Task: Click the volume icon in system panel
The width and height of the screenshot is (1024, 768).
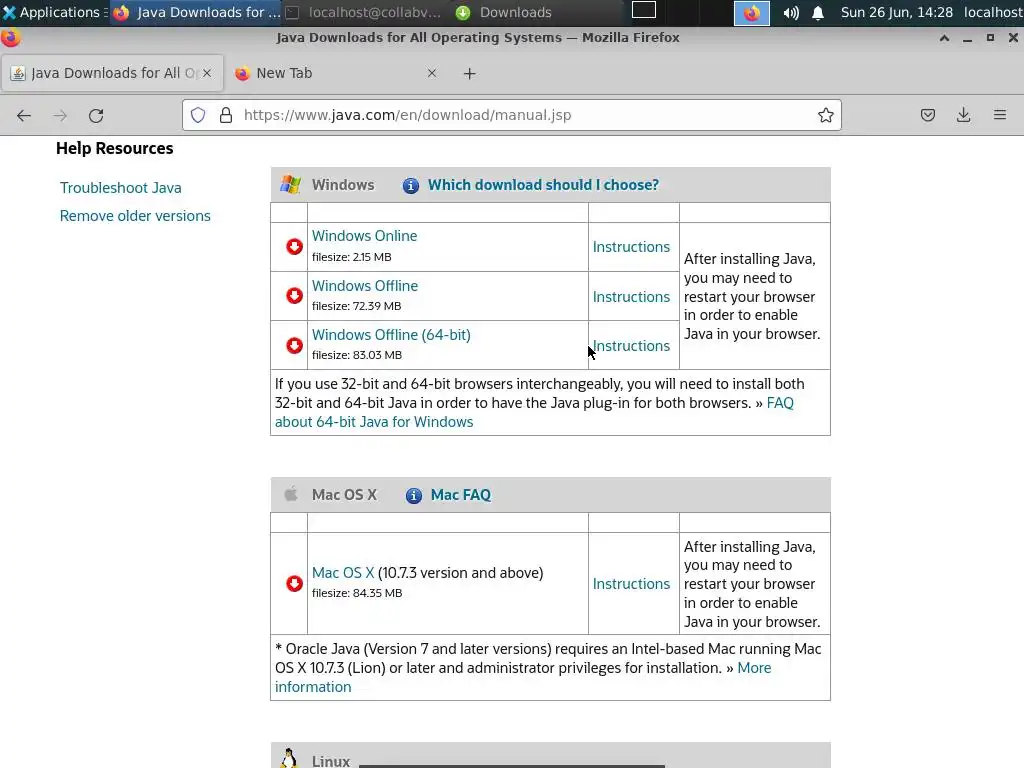Action: [x=791, y=12]
